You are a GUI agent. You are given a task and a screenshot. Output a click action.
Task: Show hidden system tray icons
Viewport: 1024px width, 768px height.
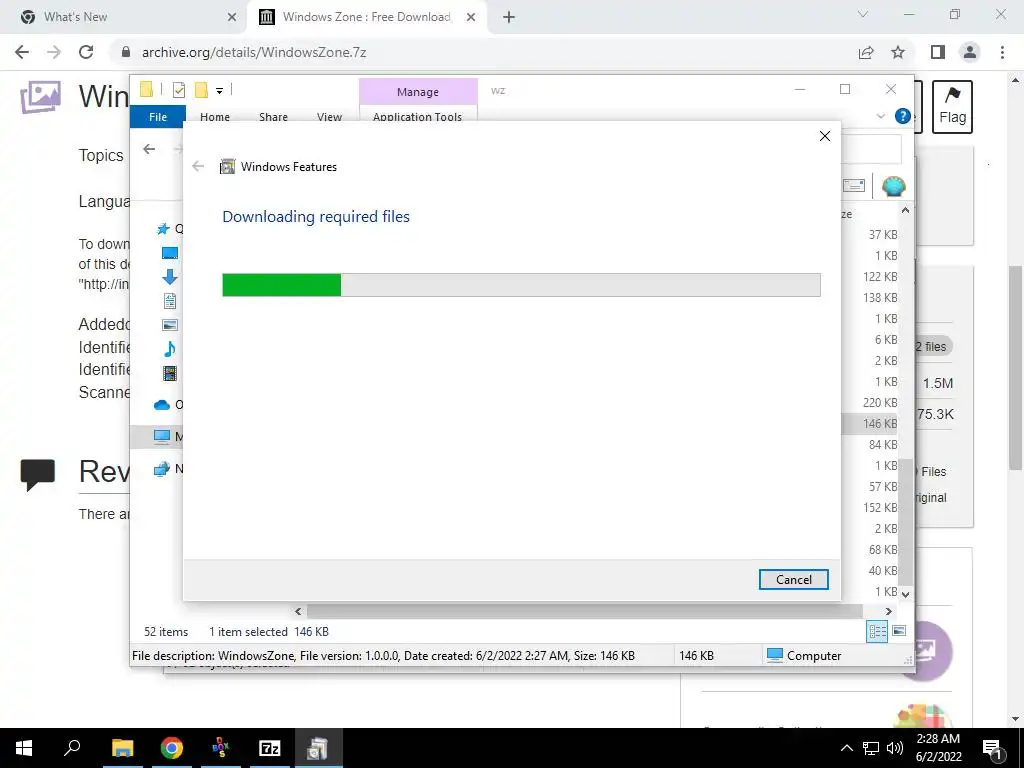846,748
